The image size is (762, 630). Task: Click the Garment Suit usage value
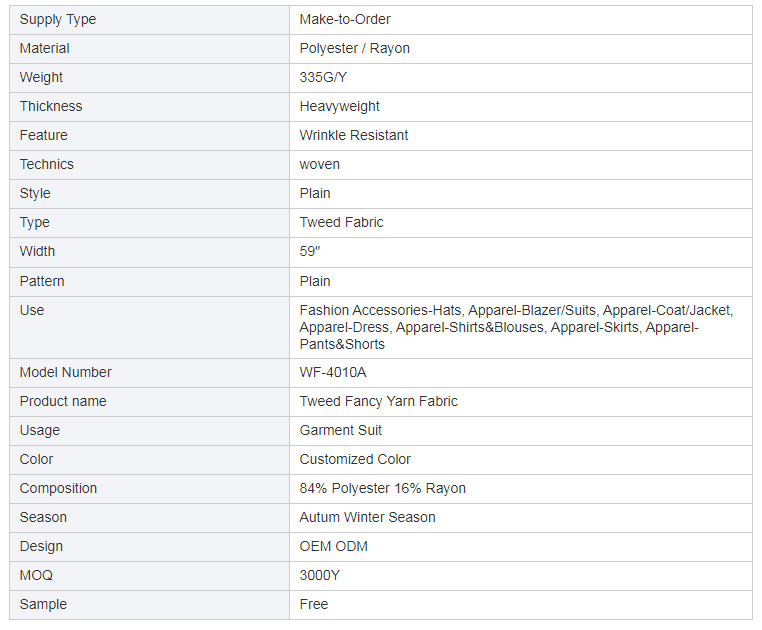tap(340, 430)
